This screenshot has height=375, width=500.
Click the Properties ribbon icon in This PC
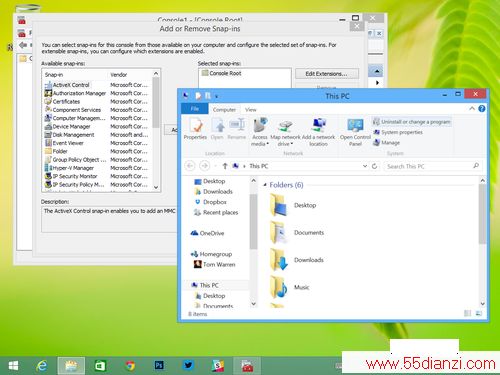[195, 129]
